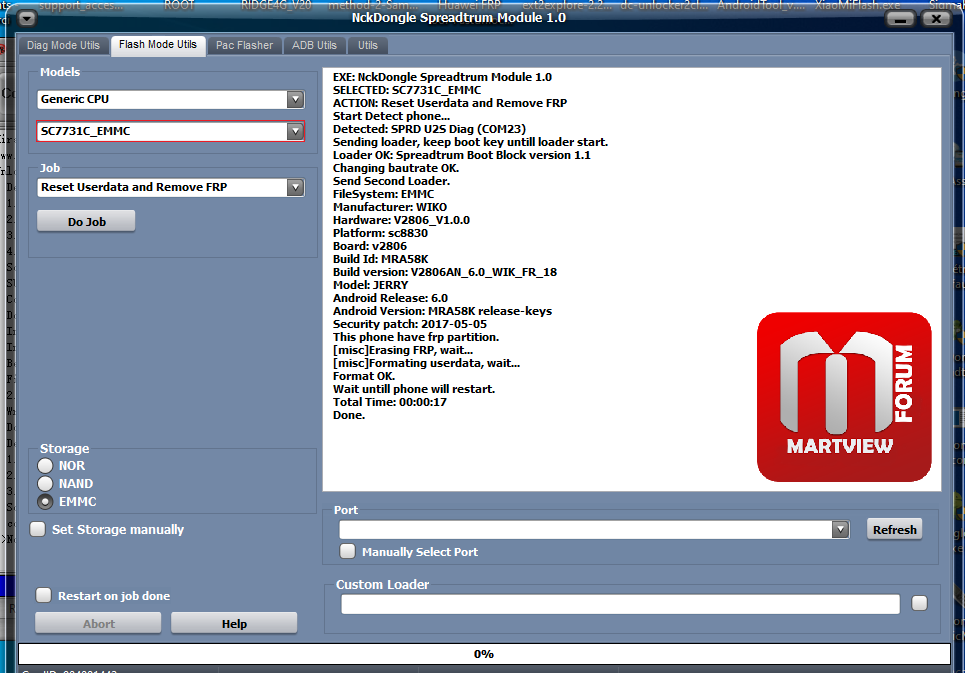This screenshot has width=965, height=673.
Task: Close the NckDongle Spreadtrum Module window
Action: coord(936,18)
